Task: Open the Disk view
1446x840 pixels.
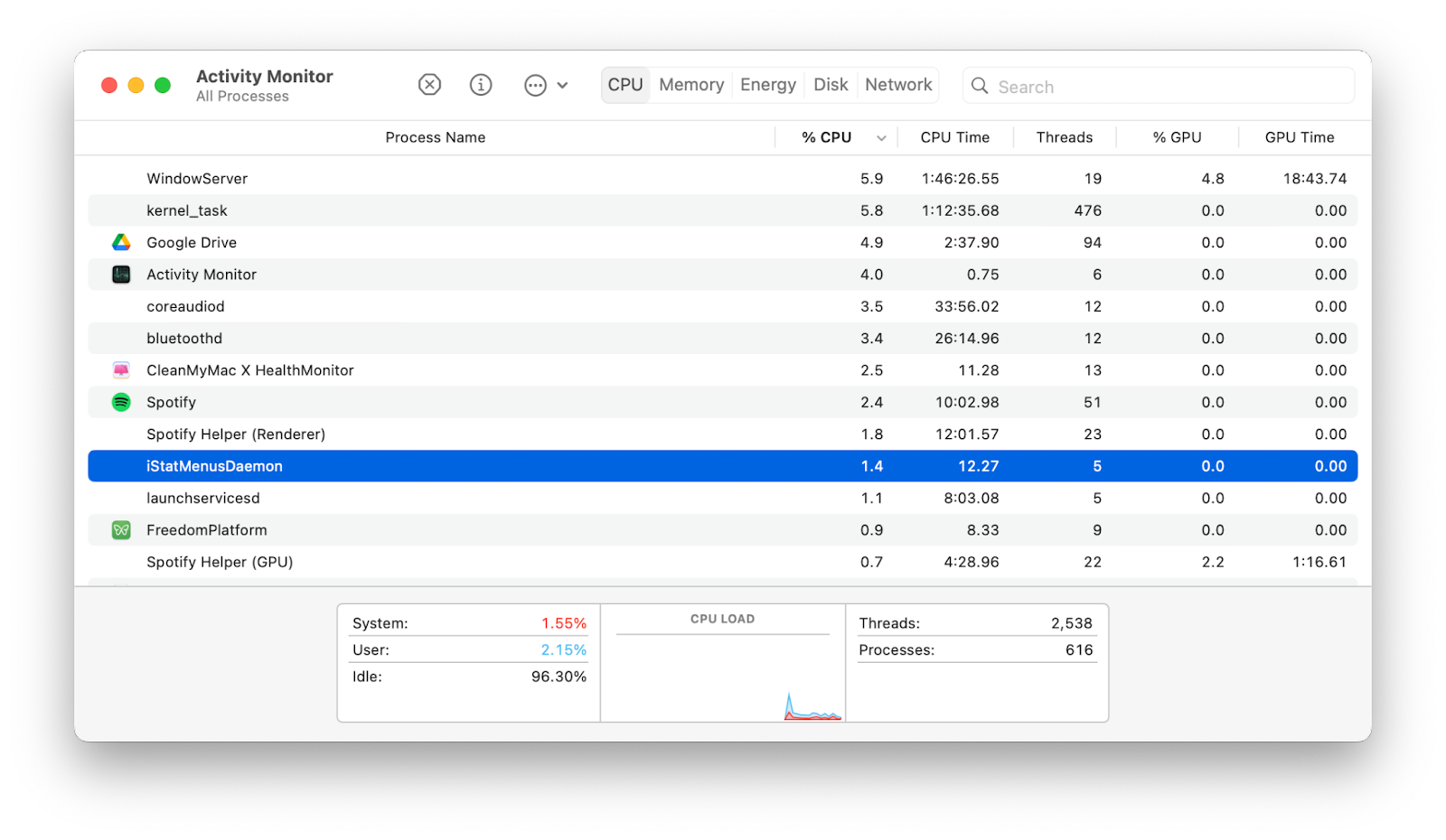Action: (830, 84)
